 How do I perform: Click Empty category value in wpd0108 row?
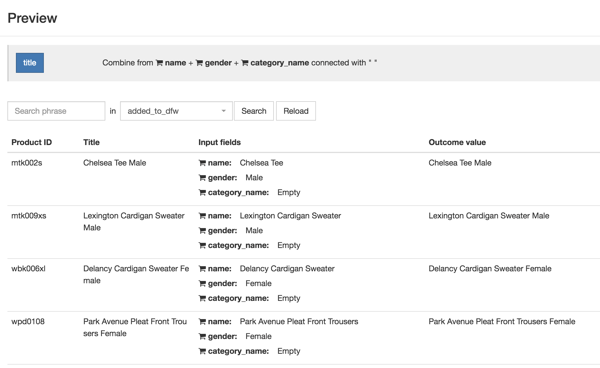pos(289,351)
